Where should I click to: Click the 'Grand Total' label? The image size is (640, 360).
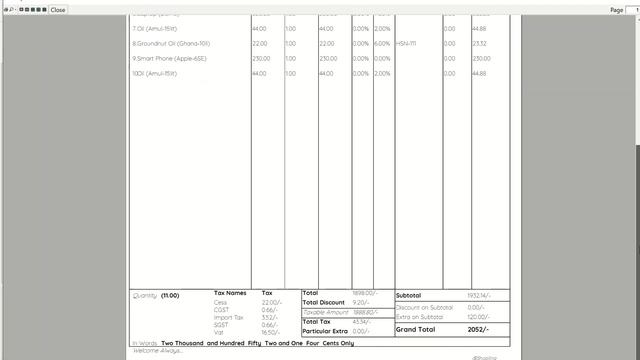(x=416, y=329)
